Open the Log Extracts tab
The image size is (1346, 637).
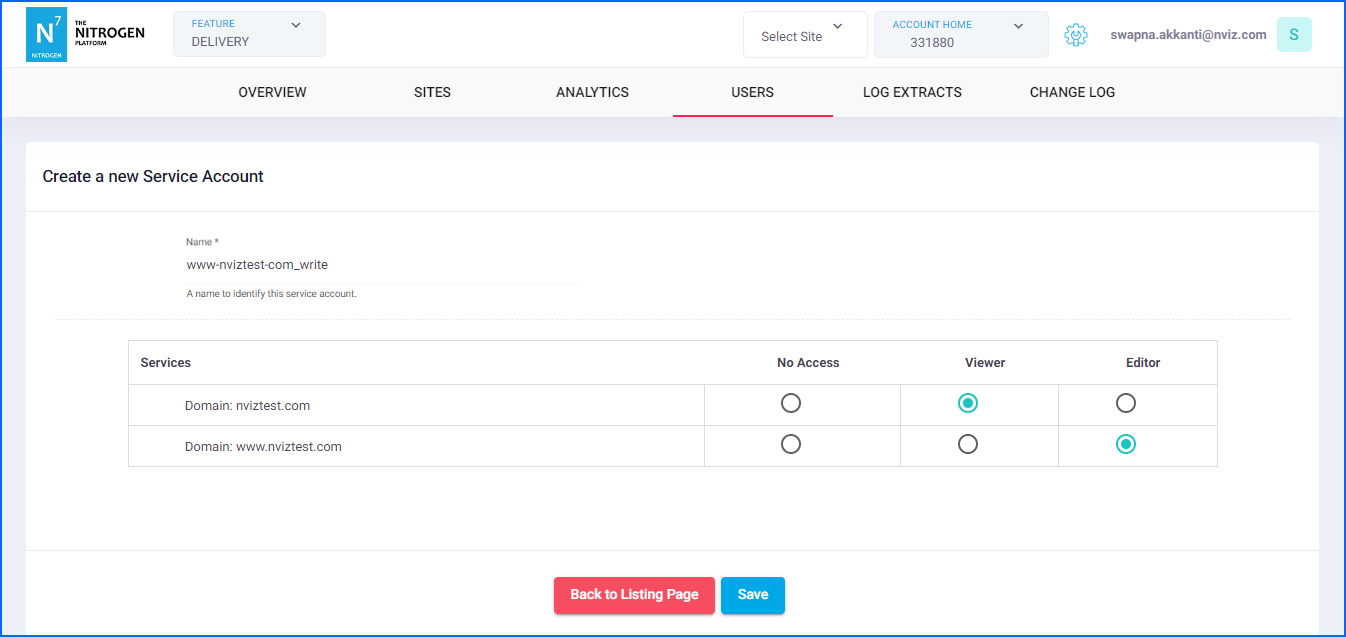click(x=912, y=92)
